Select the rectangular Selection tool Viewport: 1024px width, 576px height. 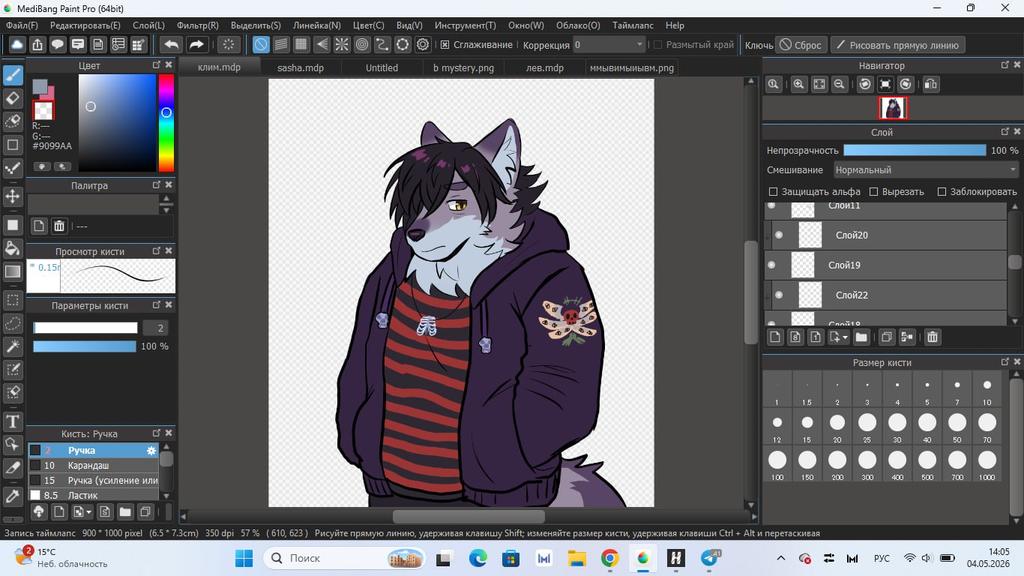click(x=12, y=300)
